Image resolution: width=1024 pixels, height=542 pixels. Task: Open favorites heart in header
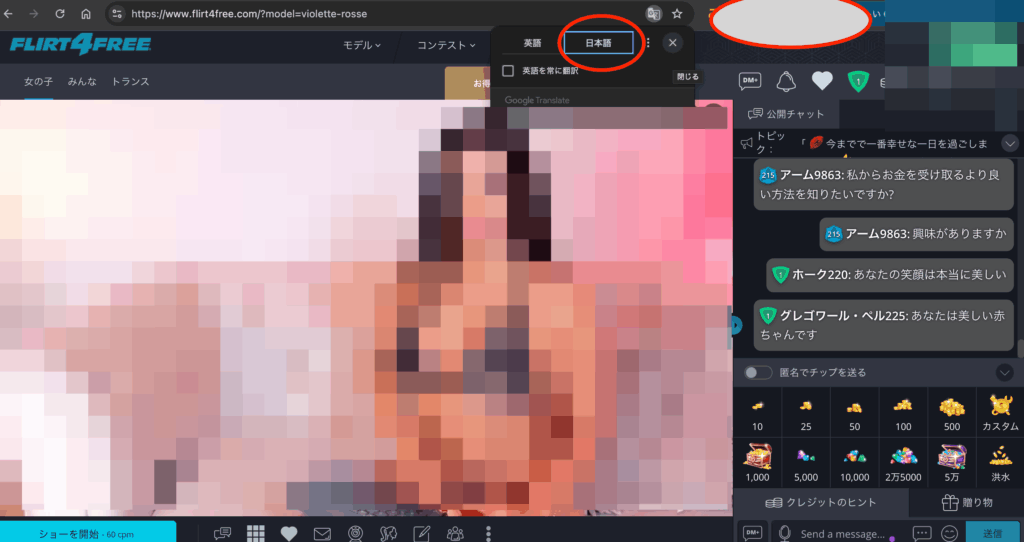(x=822, y=81)
